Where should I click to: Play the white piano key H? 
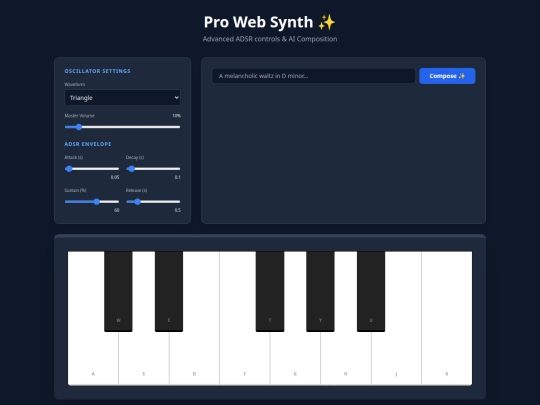[346, 358]
